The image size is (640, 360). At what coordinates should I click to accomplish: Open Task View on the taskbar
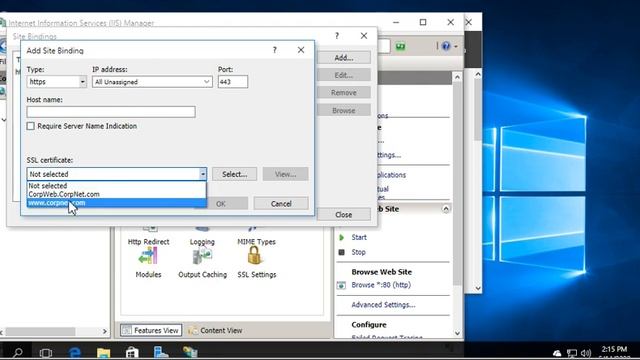[x=46, y=353]
